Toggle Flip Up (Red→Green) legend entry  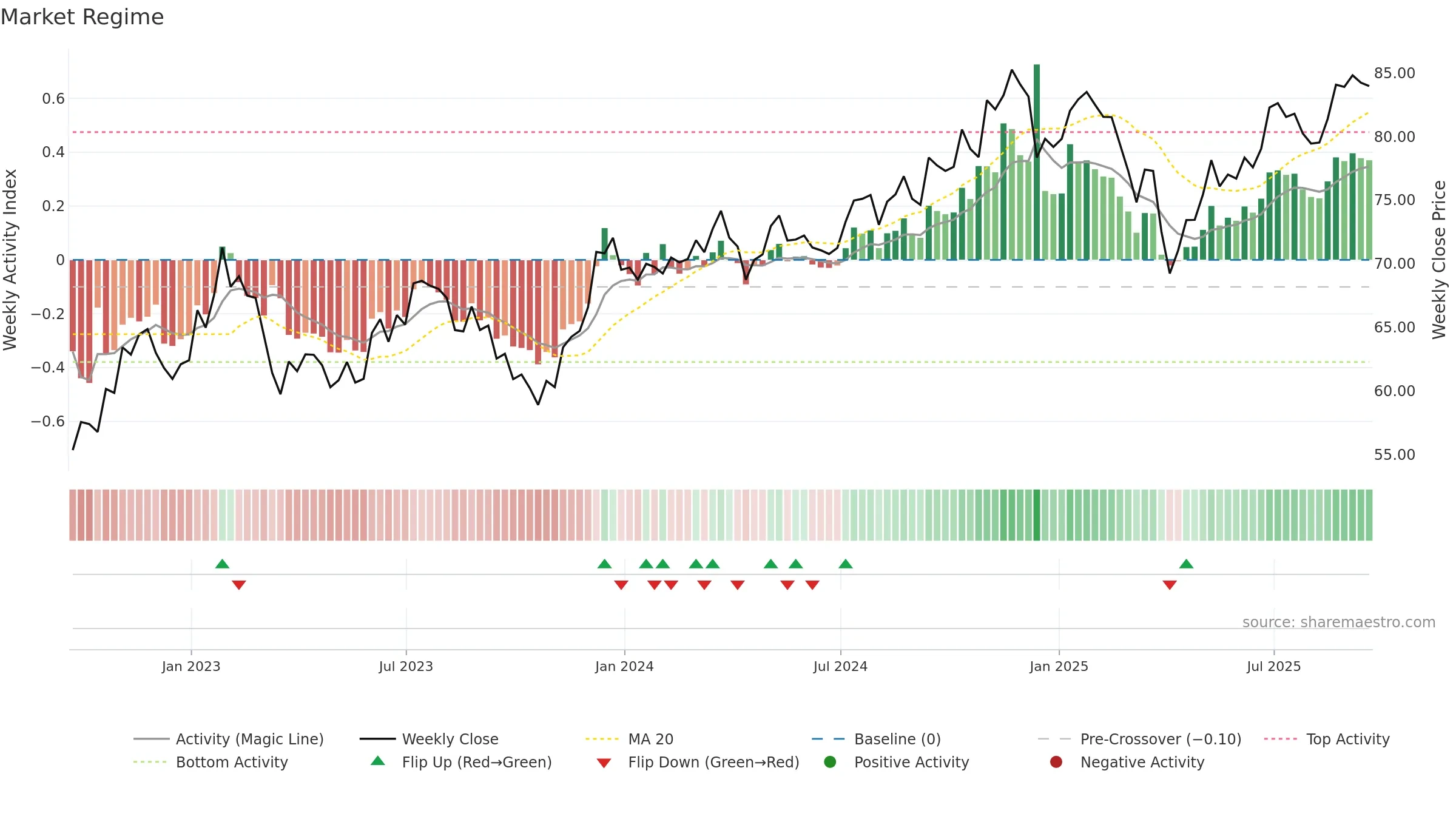click(461, 762)
